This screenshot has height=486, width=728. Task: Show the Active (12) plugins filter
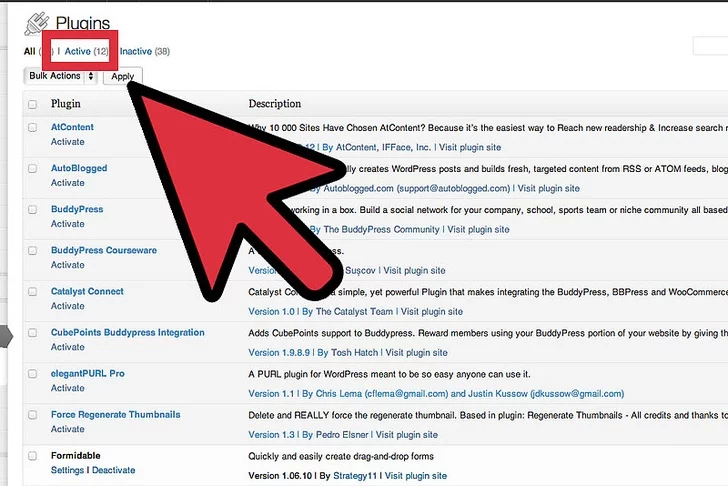tap(86, 51)
